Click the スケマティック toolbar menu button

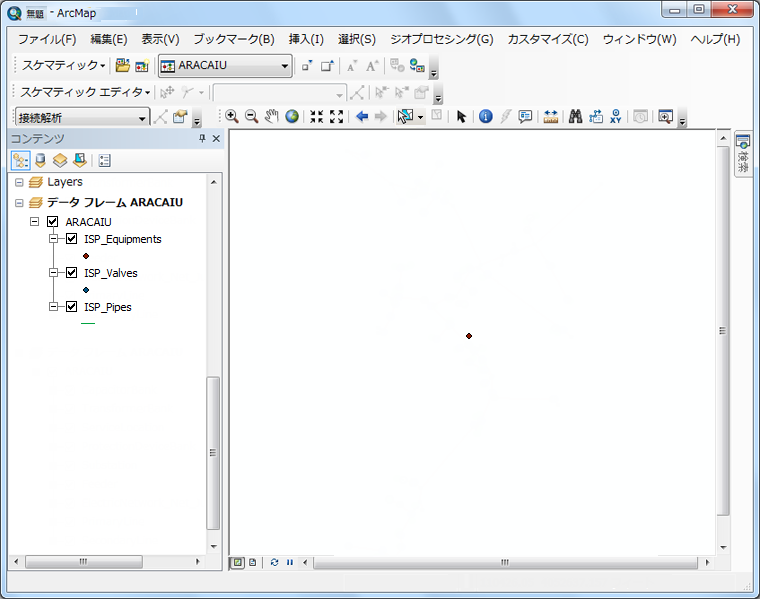63,66
